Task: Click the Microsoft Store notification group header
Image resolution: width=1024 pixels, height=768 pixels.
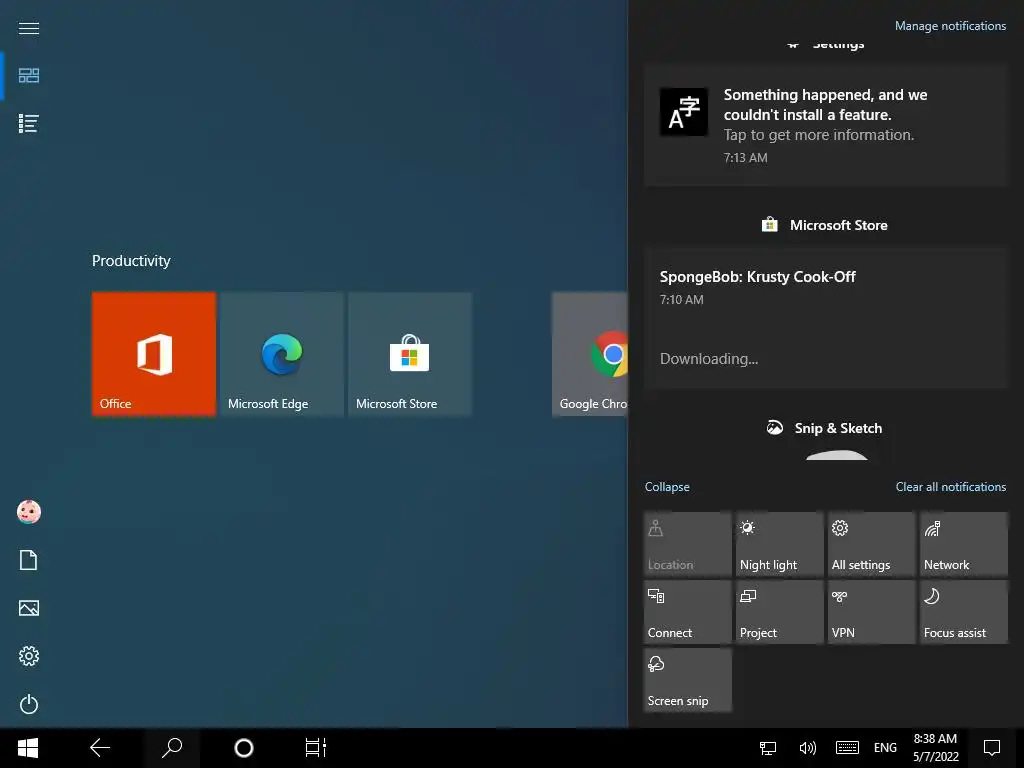Action: pos(825,225)
